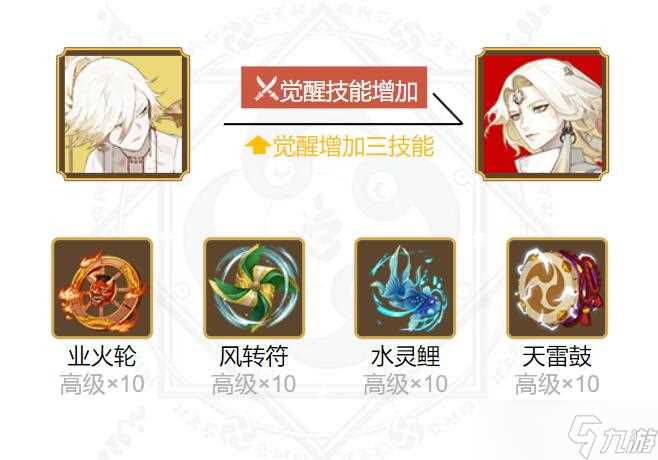658x460 pixels.
Task: Click the 天雷鼓 text label
Action: (x=557, y=356)
